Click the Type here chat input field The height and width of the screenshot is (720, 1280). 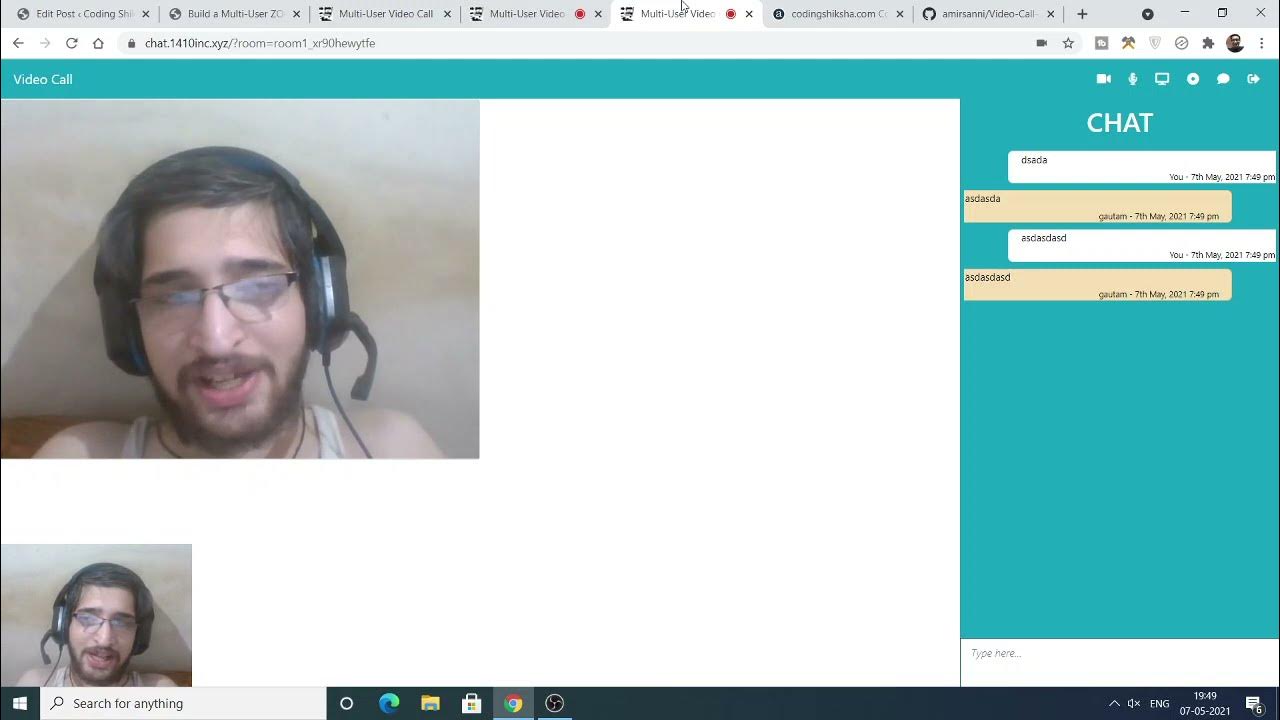point(1119,653)
